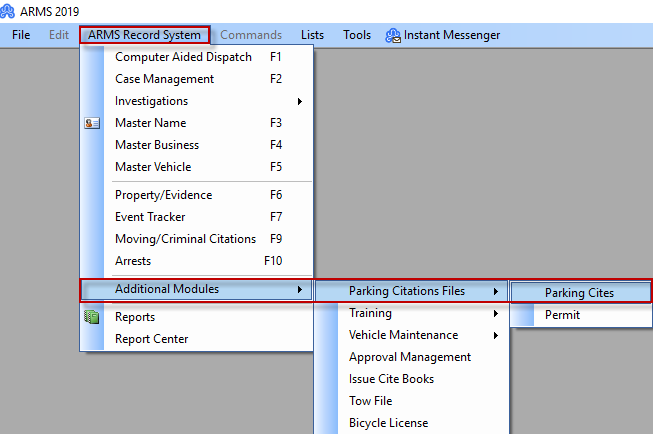Click the F6 shortcut label

coord(276,195)
